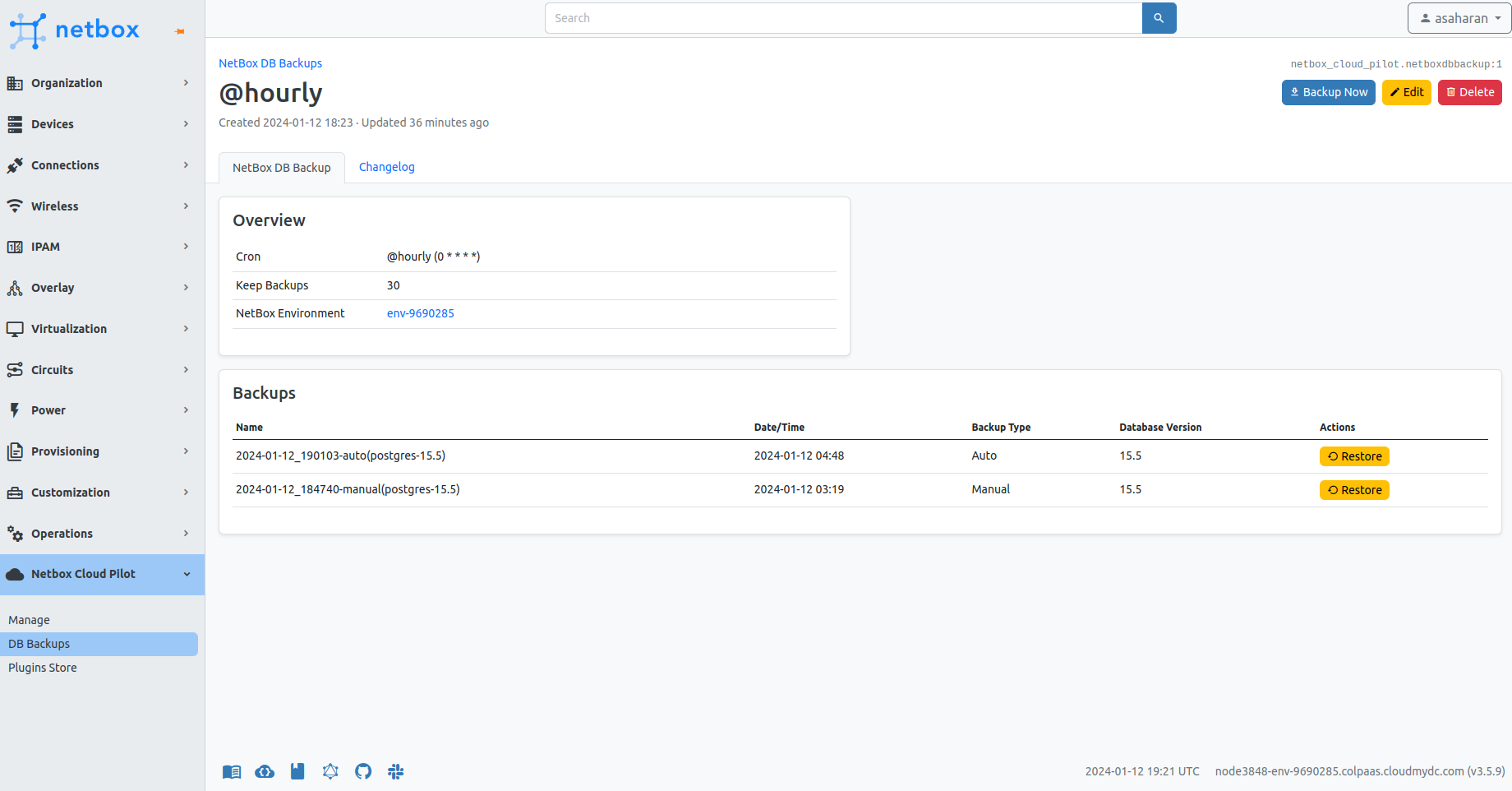Switch to the Changelog tab
The height and width of the screenshot is (791, 1512).
pos(386,167)
